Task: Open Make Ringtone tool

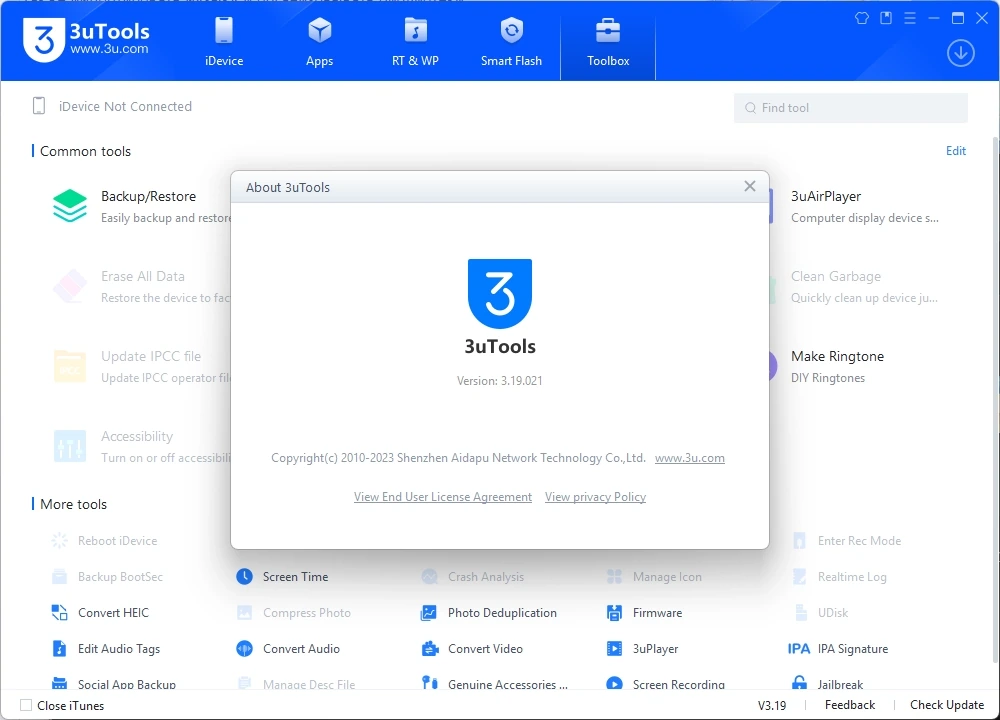Action: tap(837, 366)
